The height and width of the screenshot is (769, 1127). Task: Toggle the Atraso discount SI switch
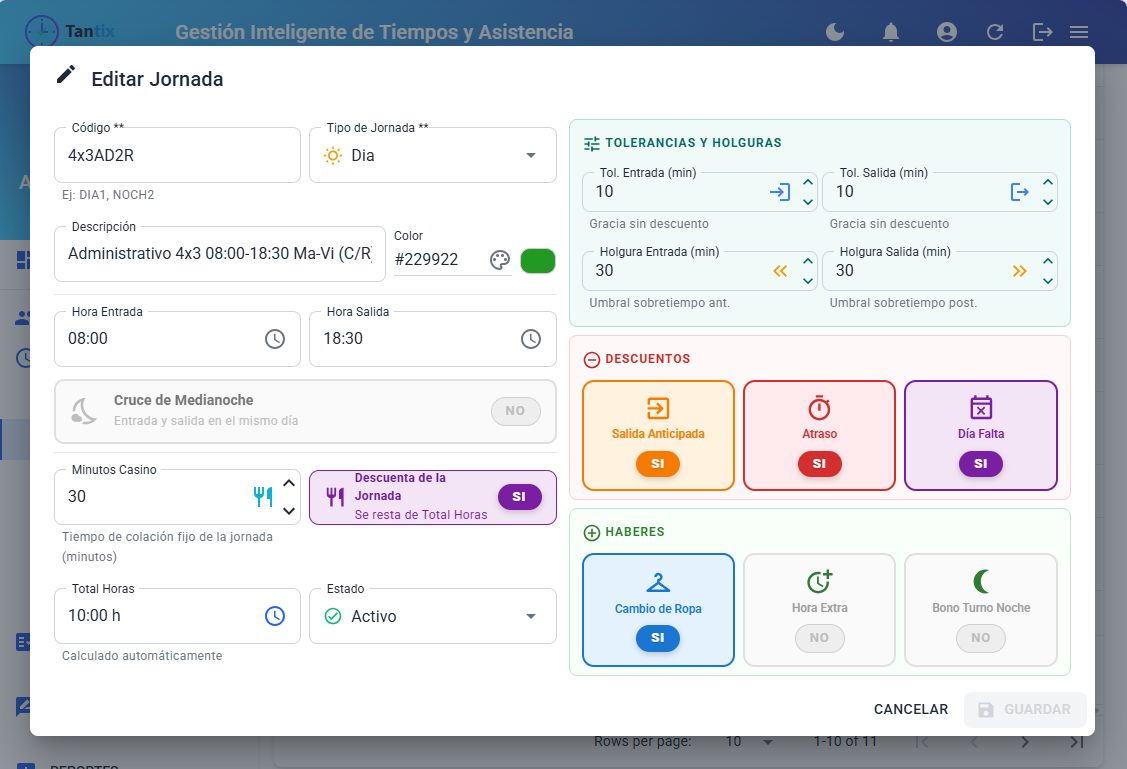(819, 464)
